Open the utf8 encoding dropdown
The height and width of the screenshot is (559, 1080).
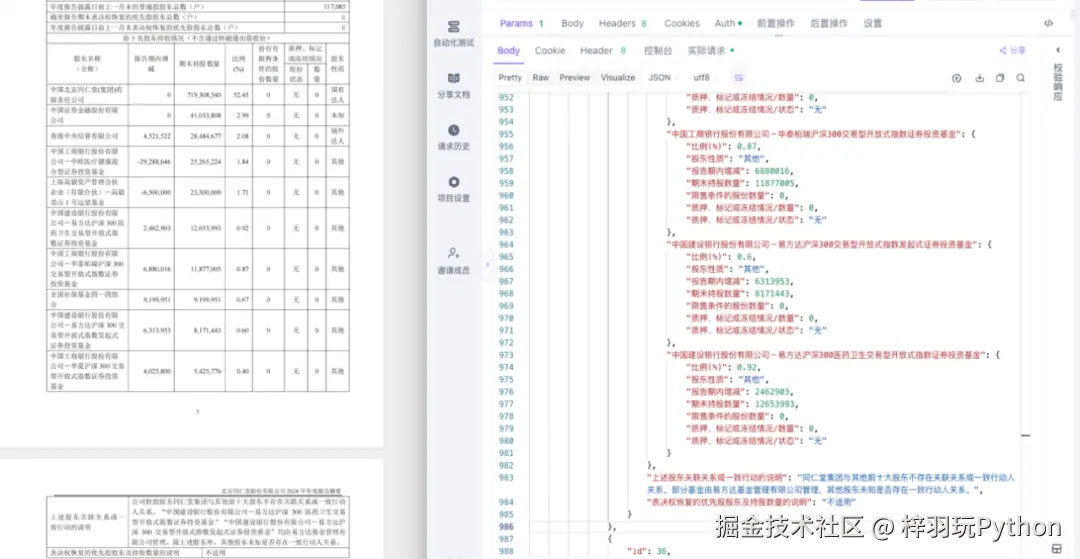coord(706,77)
